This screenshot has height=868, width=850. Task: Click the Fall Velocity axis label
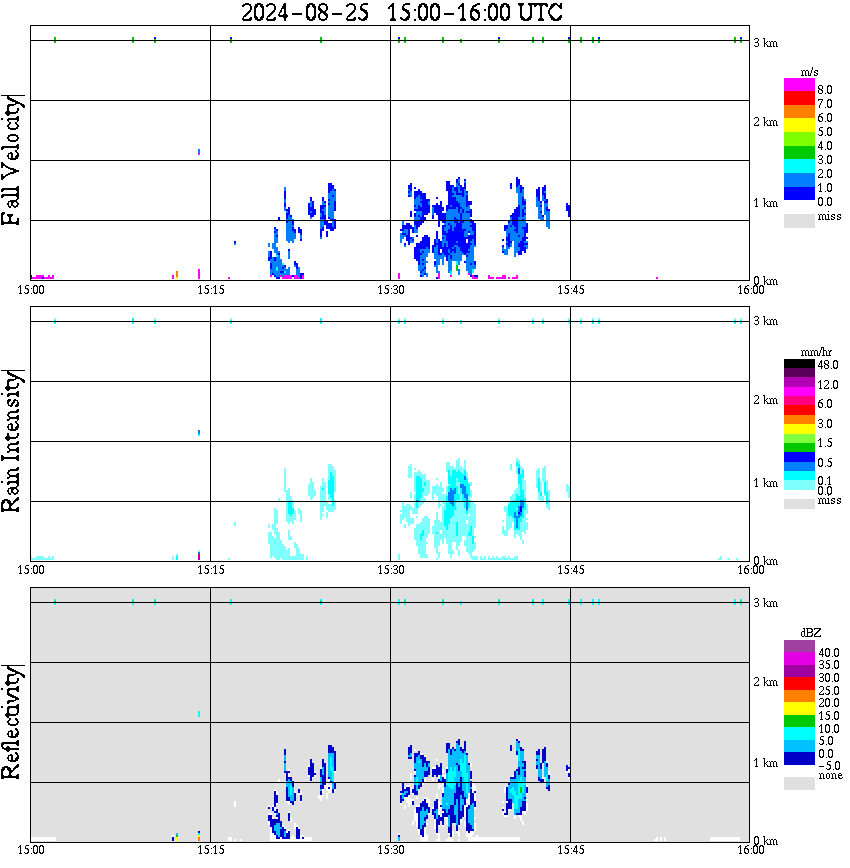point(12,160)
